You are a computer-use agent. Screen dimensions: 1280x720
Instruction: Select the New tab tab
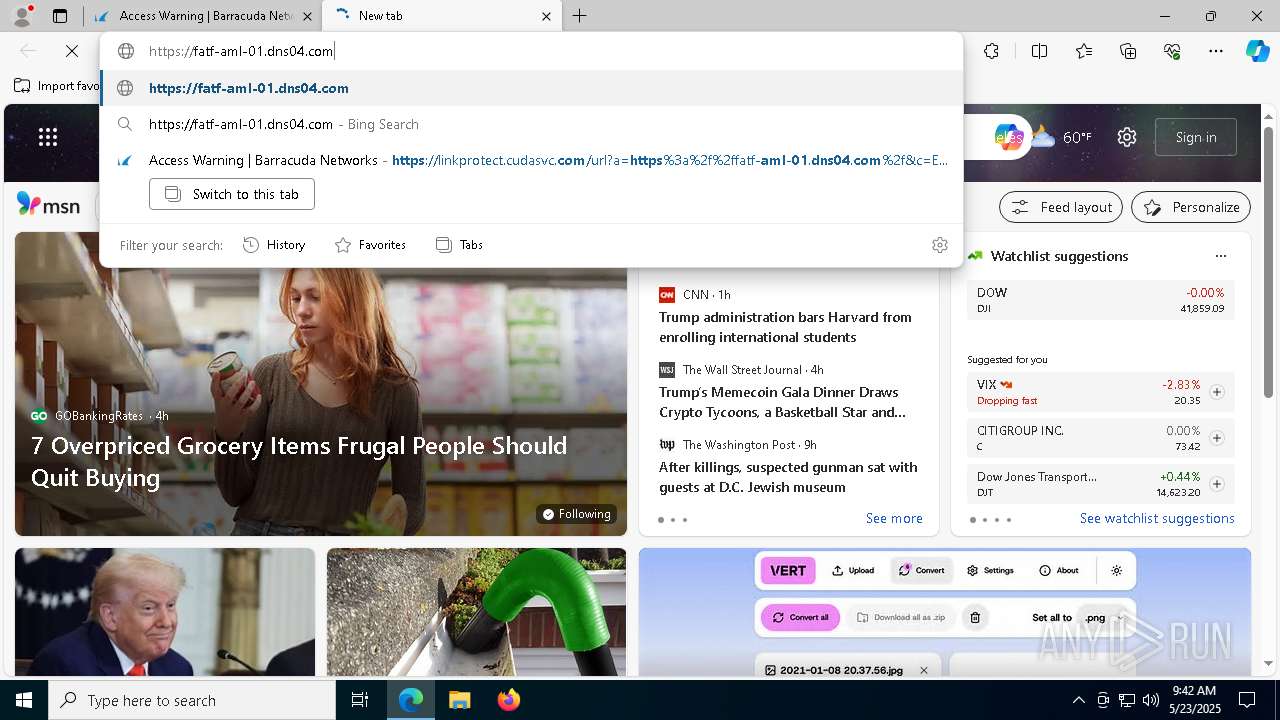pos(442,16)
